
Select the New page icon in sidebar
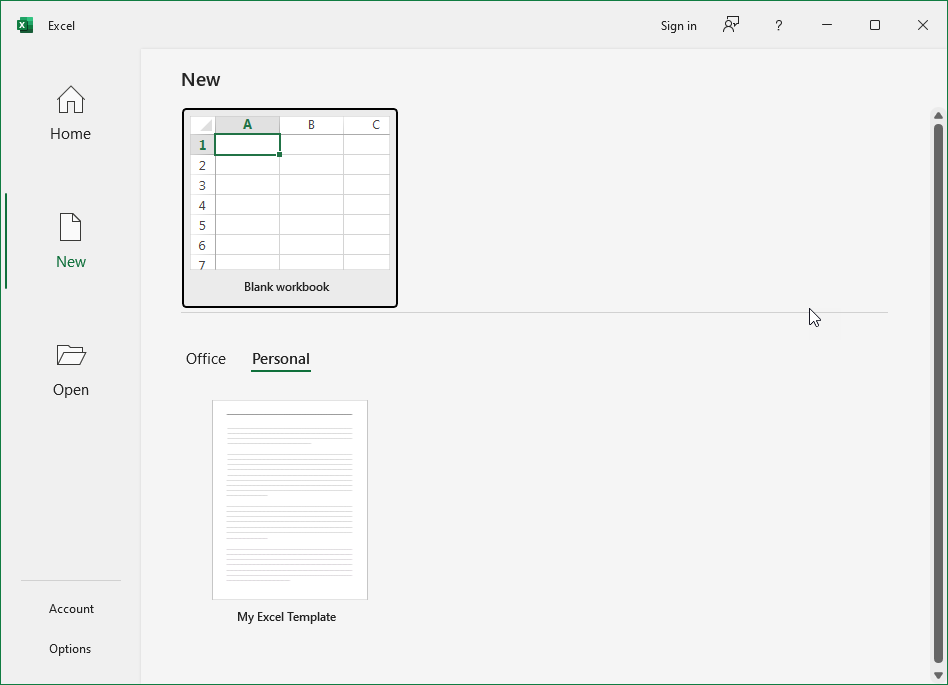point(70,228)
